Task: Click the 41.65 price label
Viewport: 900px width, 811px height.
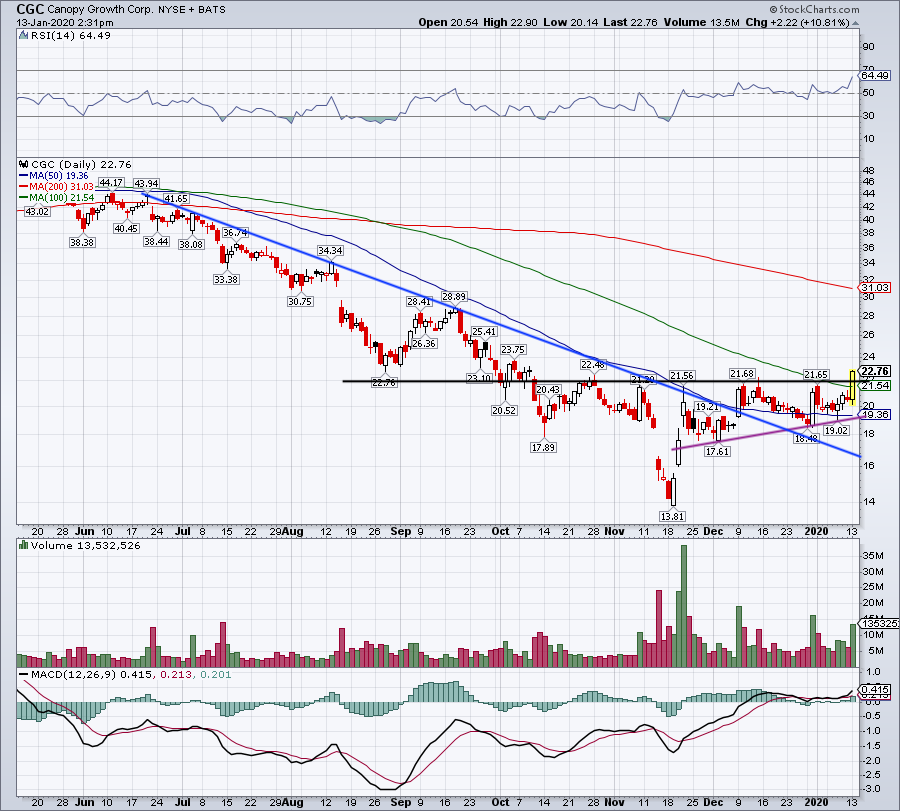Action: (x=176, y=199)
